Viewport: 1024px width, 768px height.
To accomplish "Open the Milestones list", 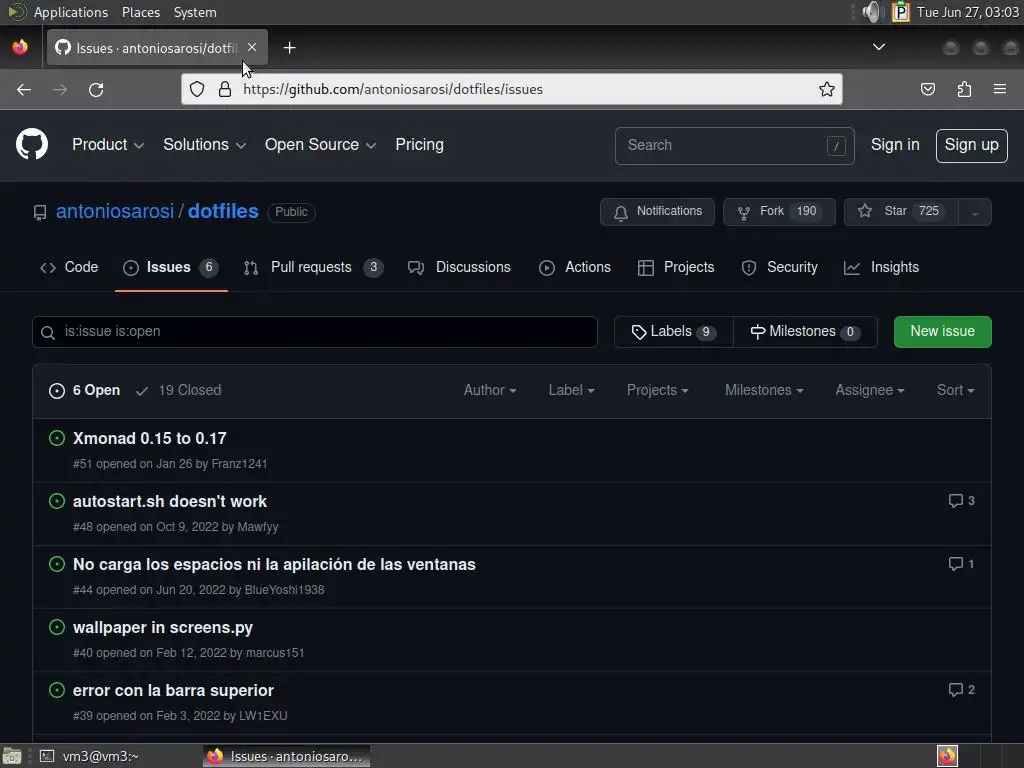I will pyautogui.click(x=805, y=332).
